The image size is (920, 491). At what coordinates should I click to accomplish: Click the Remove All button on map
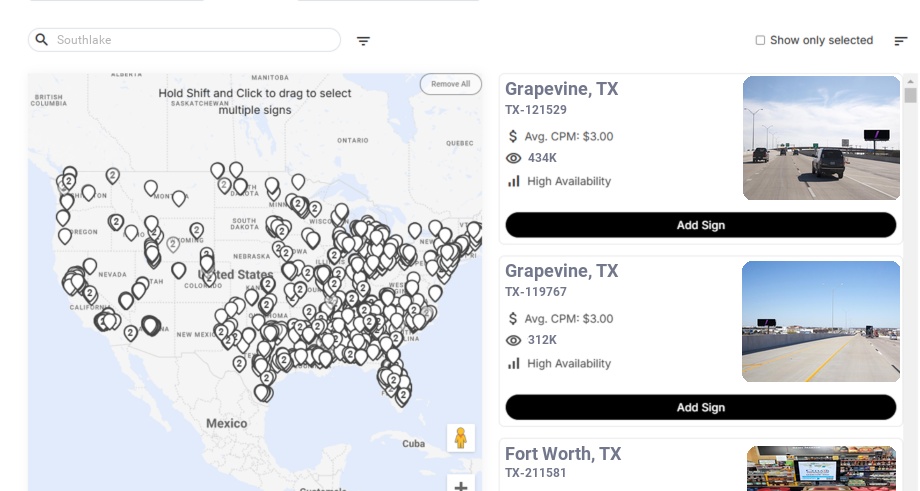[x=450, y=84]
